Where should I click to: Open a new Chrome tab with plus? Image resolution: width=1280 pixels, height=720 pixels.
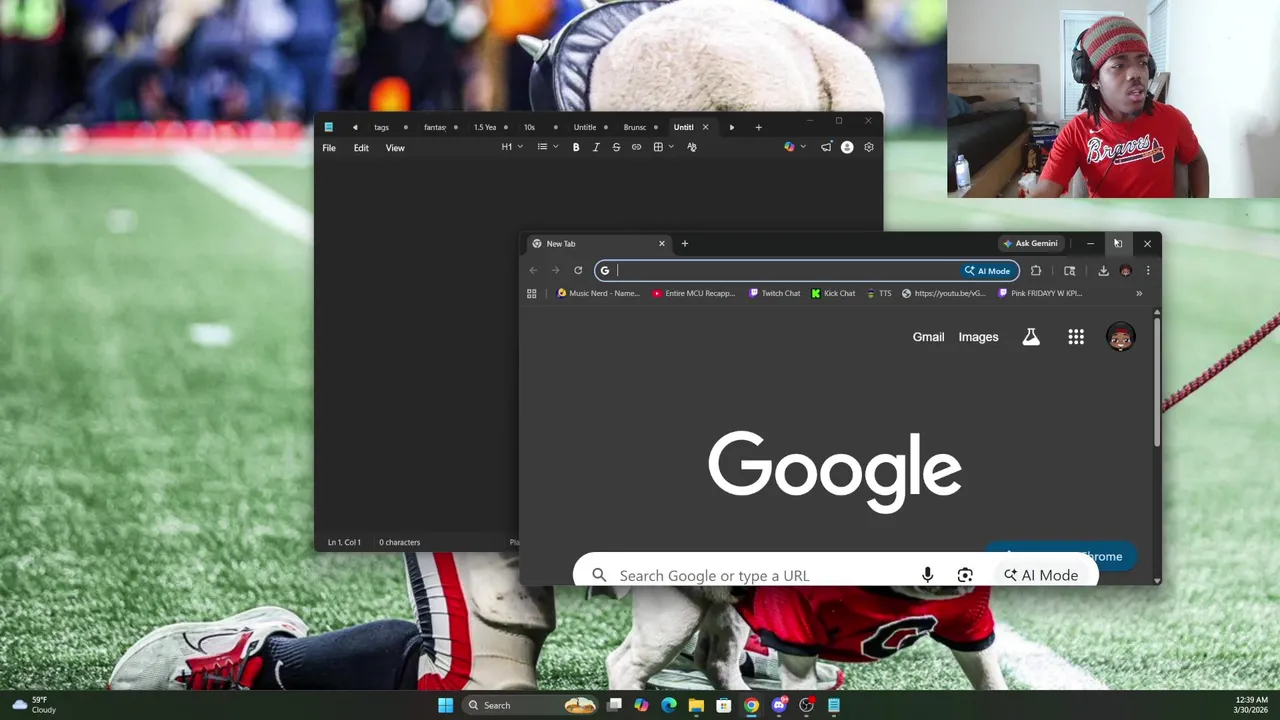point(685,243)
